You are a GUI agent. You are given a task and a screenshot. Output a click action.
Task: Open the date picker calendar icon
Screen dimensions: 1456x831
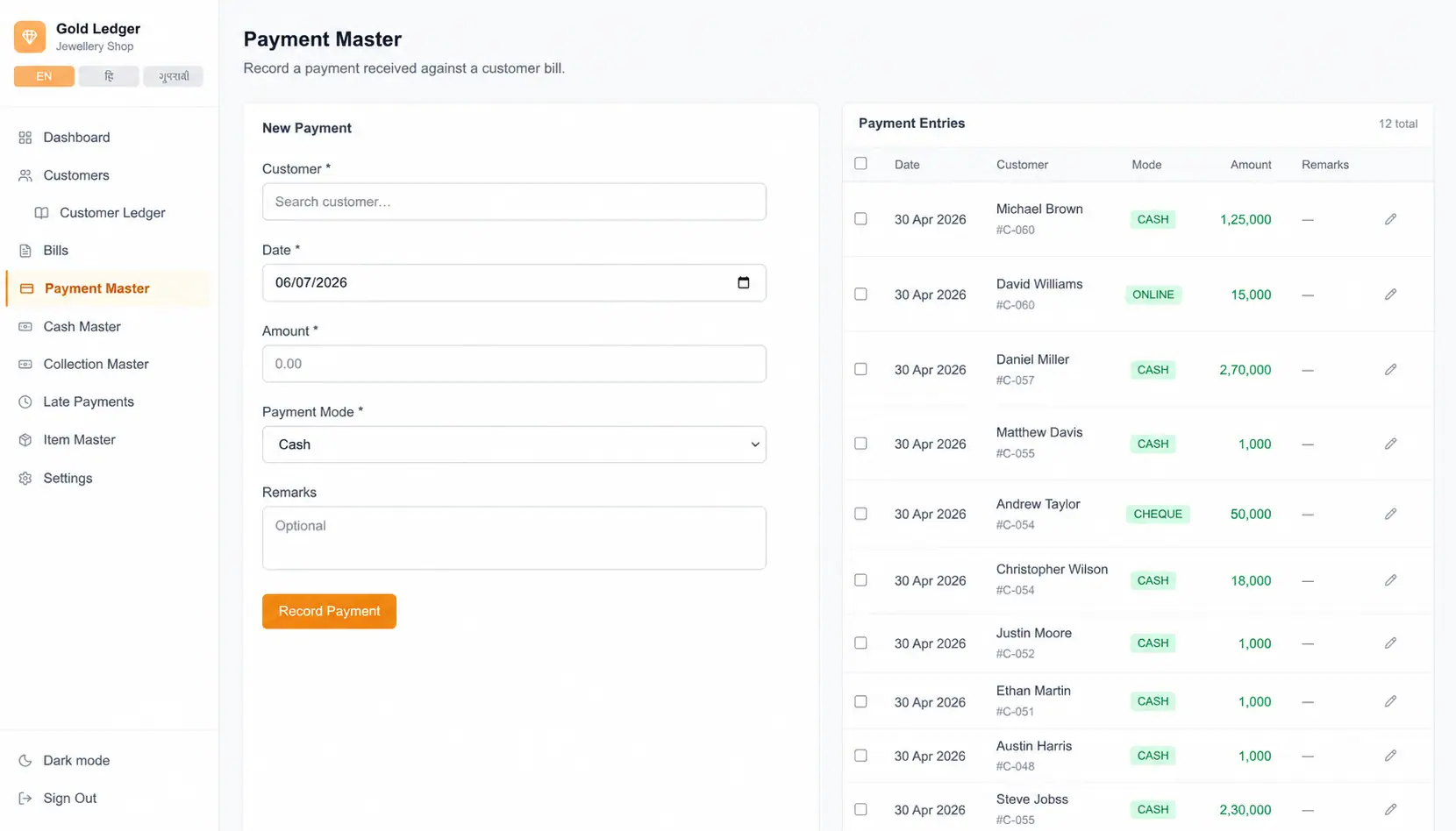pyautogui.click(x=744, y=282)
